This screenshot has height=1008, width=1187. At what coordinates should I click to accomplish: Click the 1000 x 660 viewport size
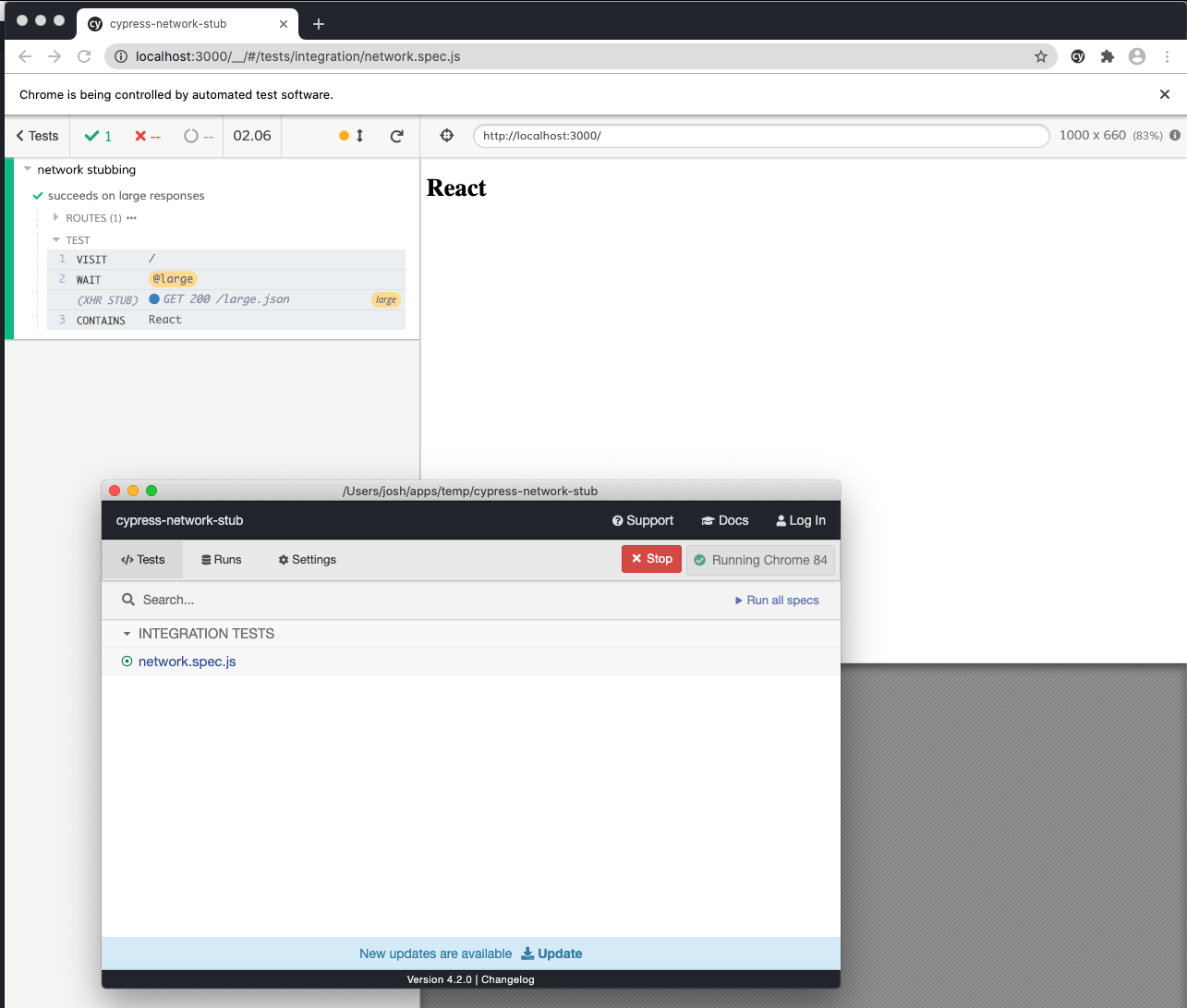click(x=1093, y=135)
